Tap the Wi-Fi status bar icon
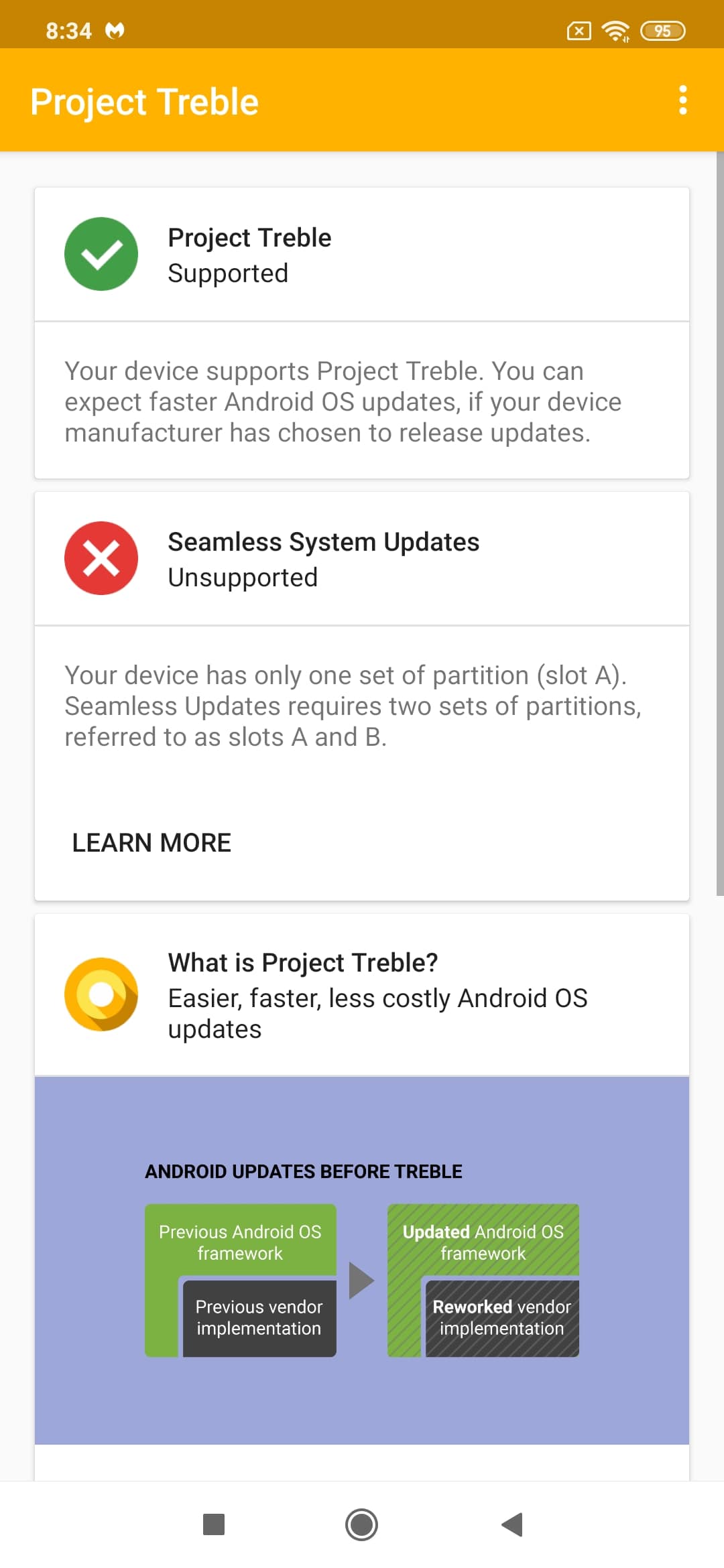The height and width of the screenshot is (1568, 724). [615, 31]
